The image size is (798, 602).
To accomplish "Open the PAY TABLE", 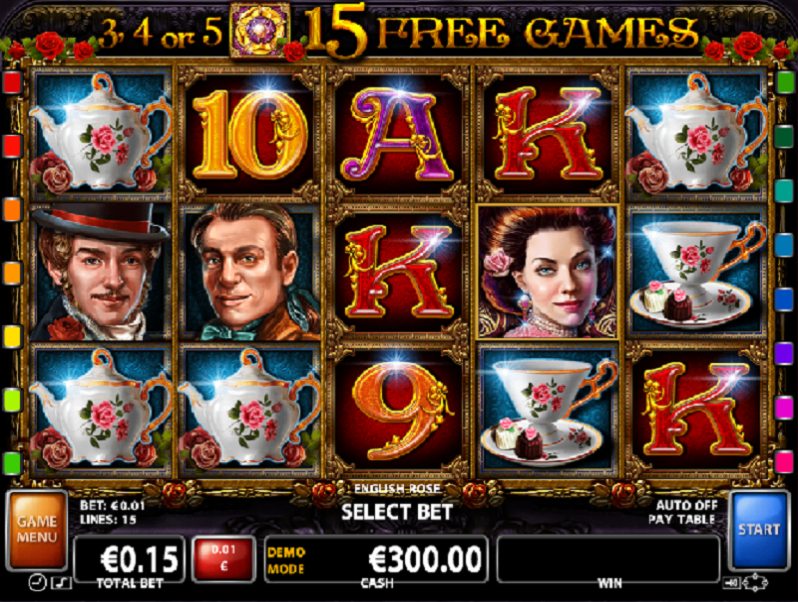I will [682, 520].
